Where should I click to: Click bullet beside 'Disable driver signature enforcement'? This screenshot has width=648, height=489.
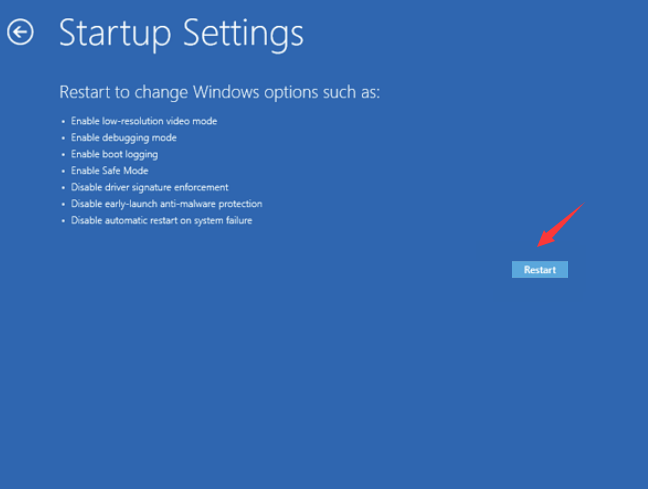coord(62,188)
